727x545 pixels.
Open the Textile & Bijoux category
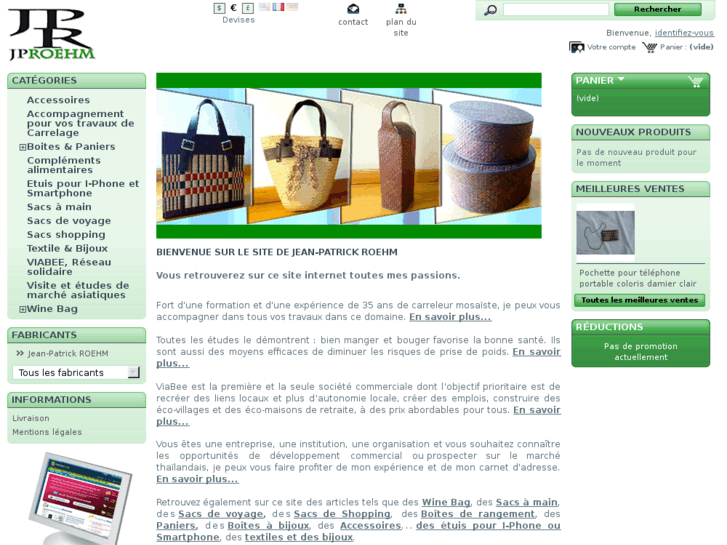[67, 249]
